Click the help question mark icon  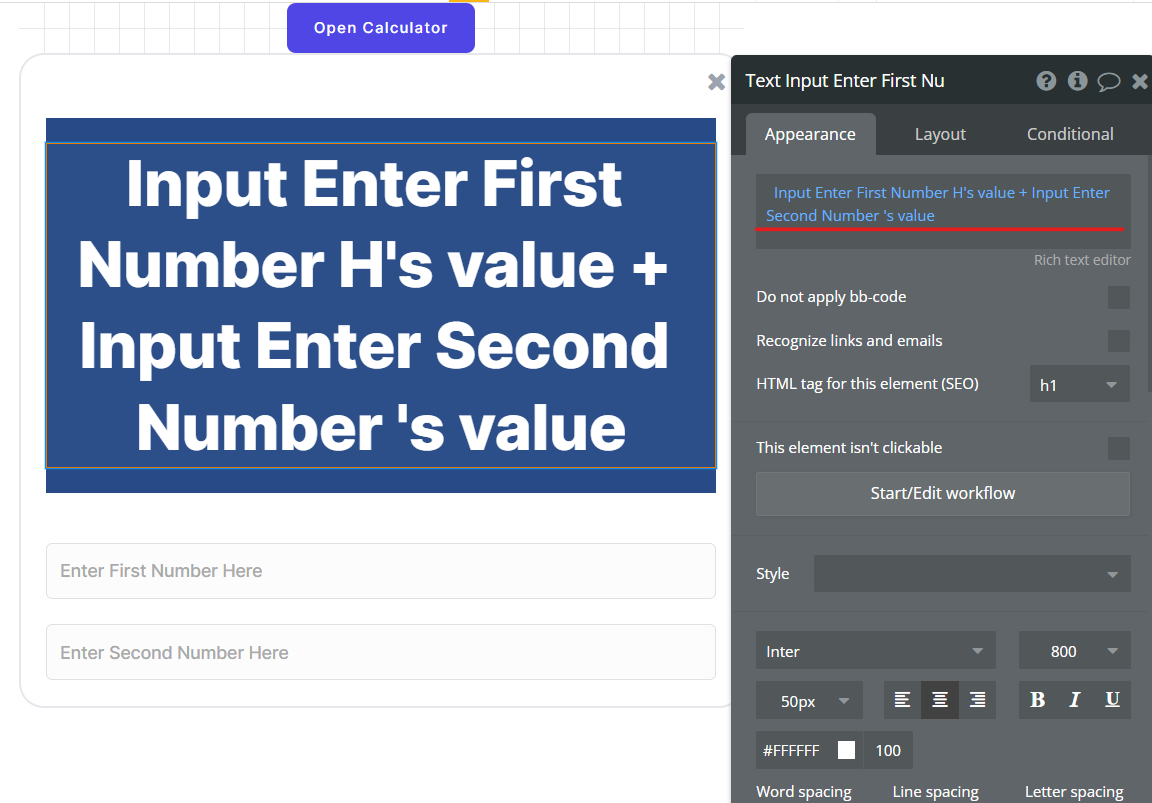(1046, 81)
